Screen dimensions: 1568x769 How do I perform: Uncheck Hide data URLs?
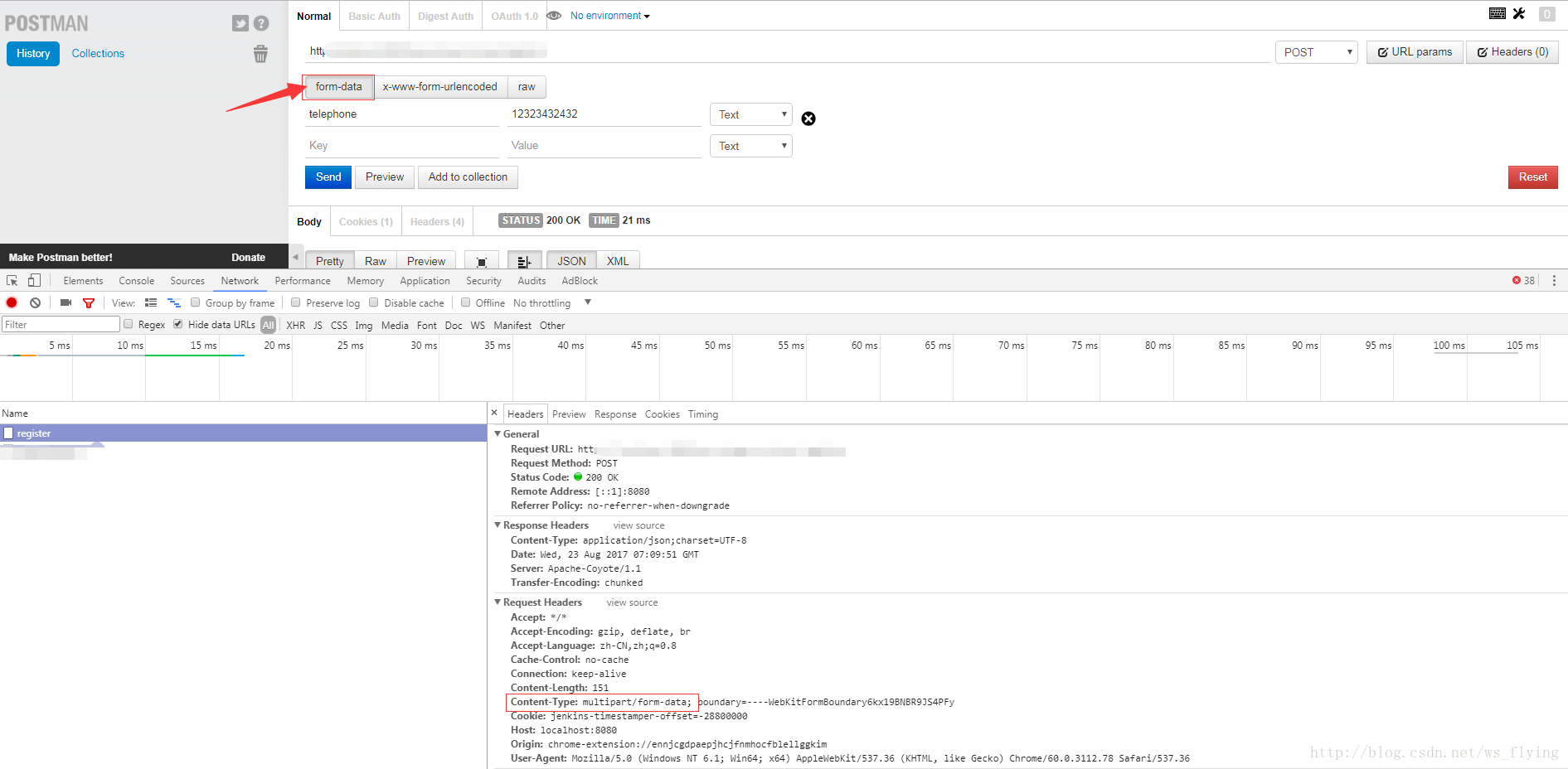pyautogui.click(x=177, y=324)
